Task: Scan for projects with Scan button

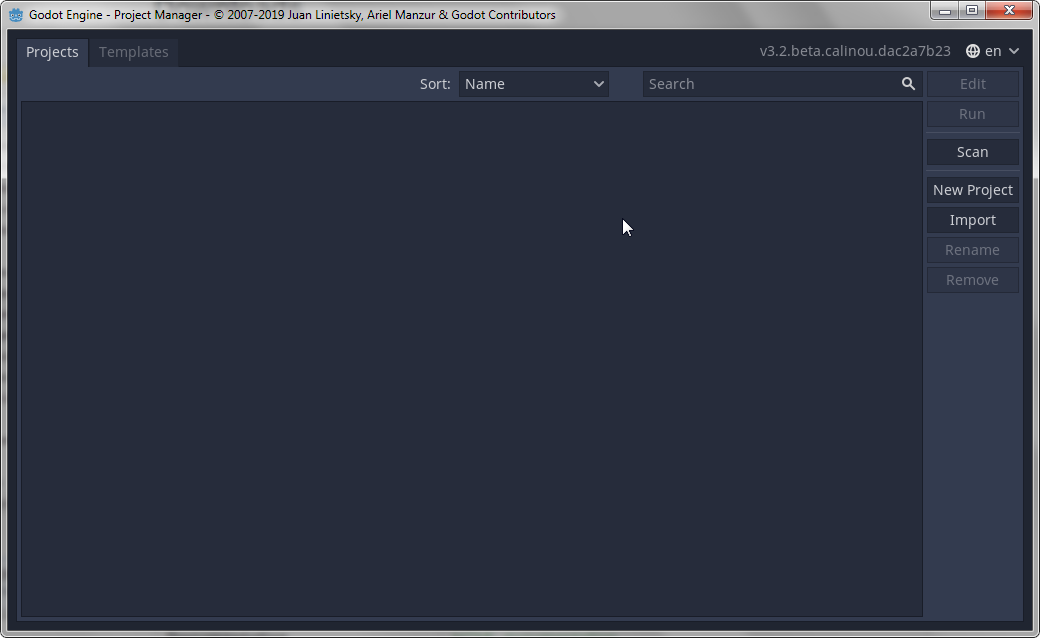Action: click(x=972, y=152)
